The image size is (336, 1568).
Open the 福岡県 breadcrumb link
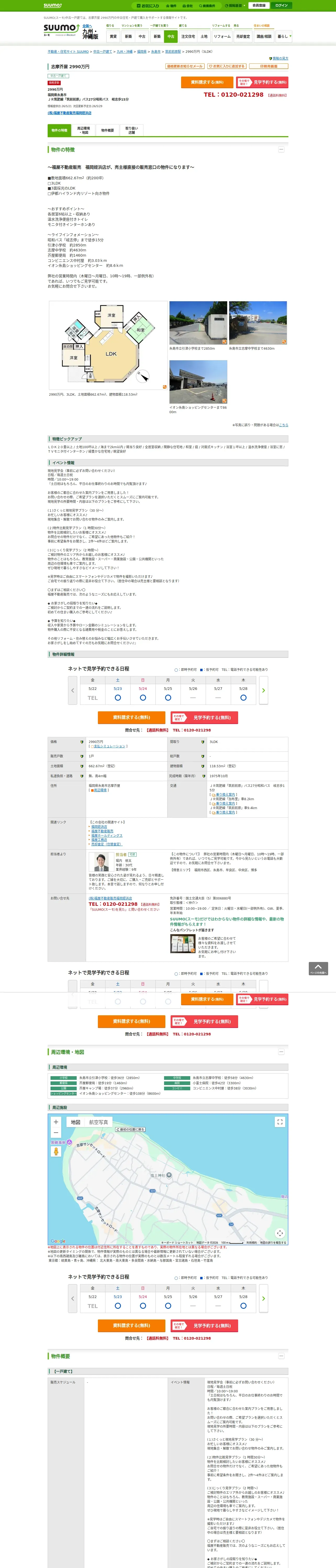tap(142, 52)
